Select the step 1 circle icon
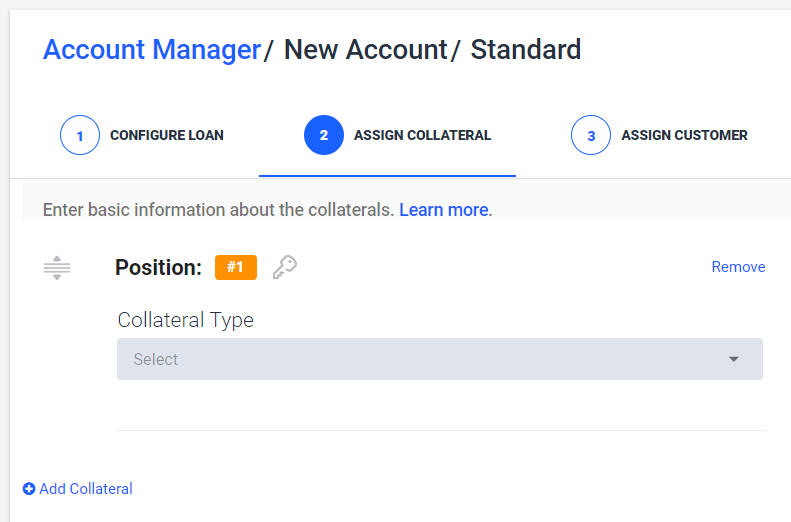Screen dimensions: 791x522 (80, 135)
